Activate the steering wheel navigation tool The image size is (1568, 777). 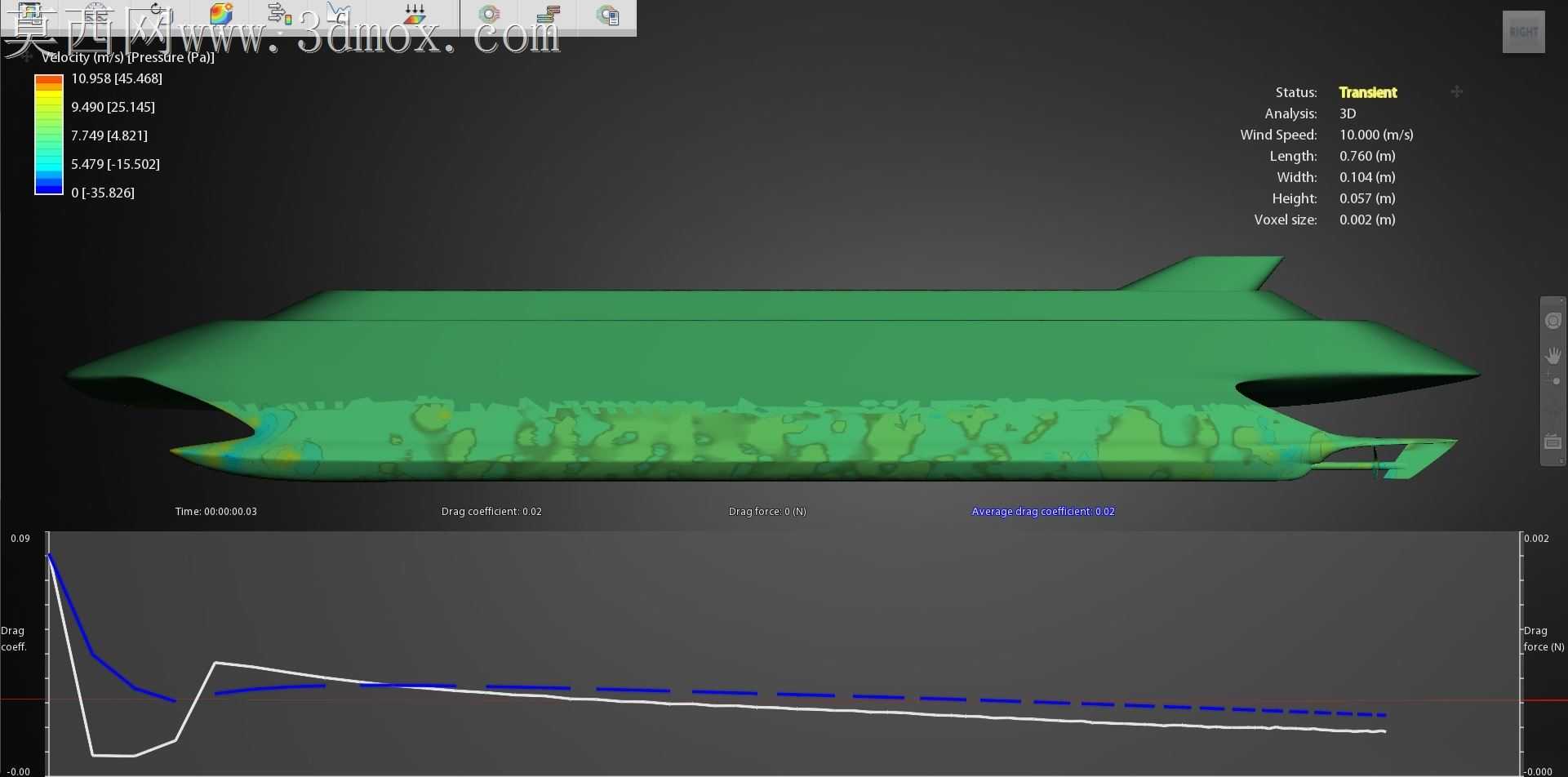click(x=1552, y=321)
